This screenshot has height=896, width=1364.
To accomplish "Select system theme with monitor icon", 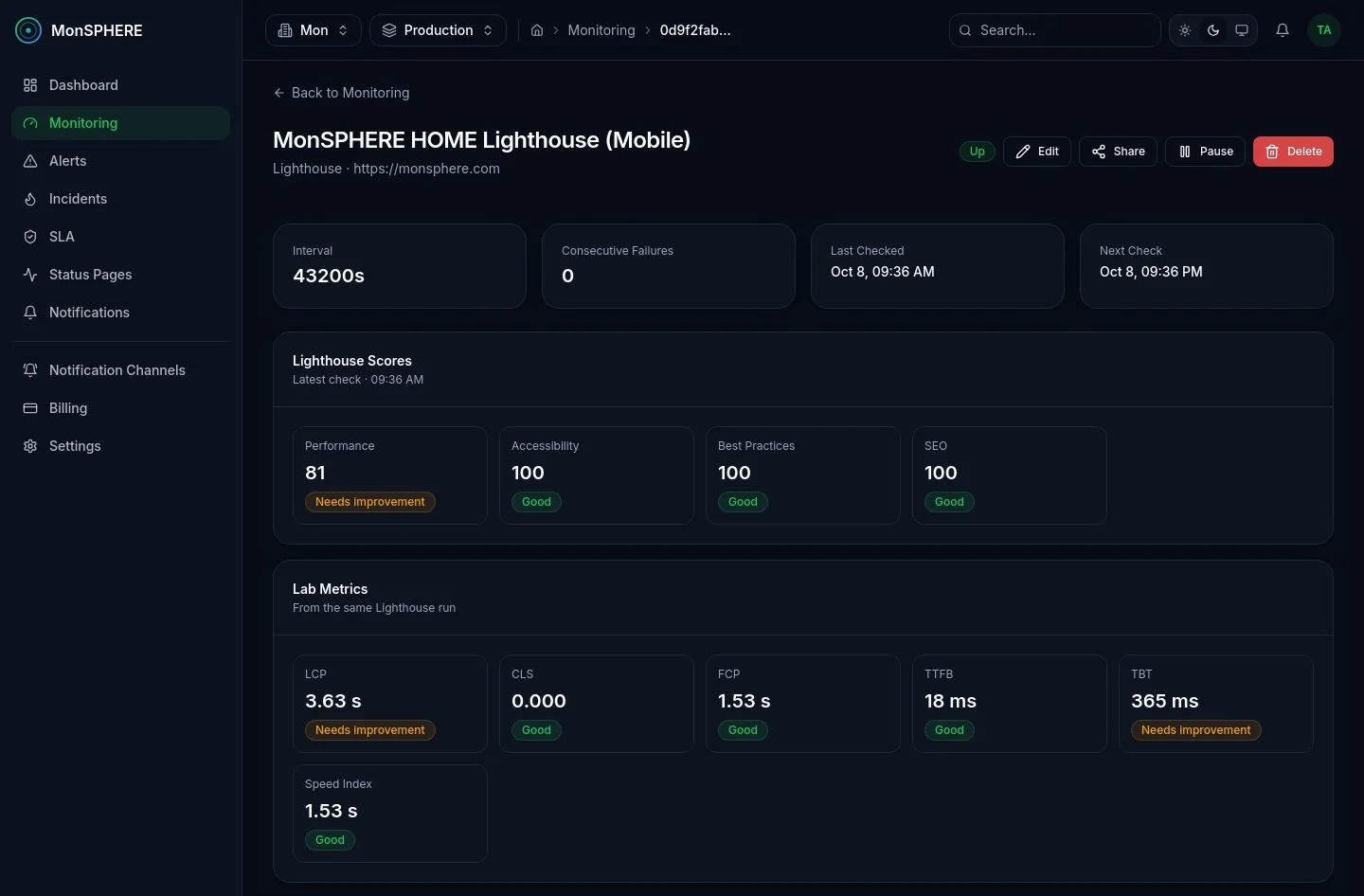I will pos(1242,30).
